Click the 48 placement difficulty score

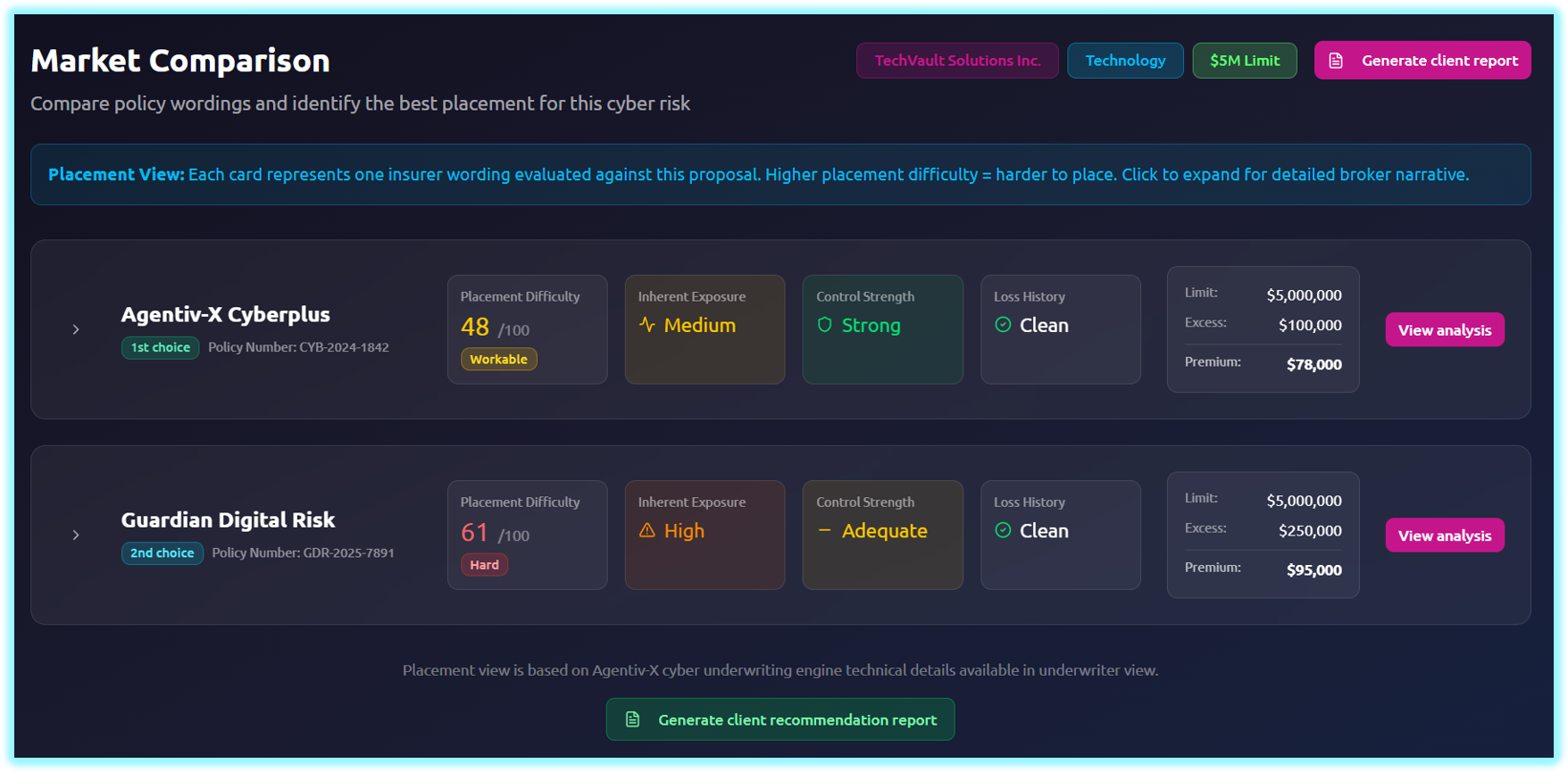point(475,327)
